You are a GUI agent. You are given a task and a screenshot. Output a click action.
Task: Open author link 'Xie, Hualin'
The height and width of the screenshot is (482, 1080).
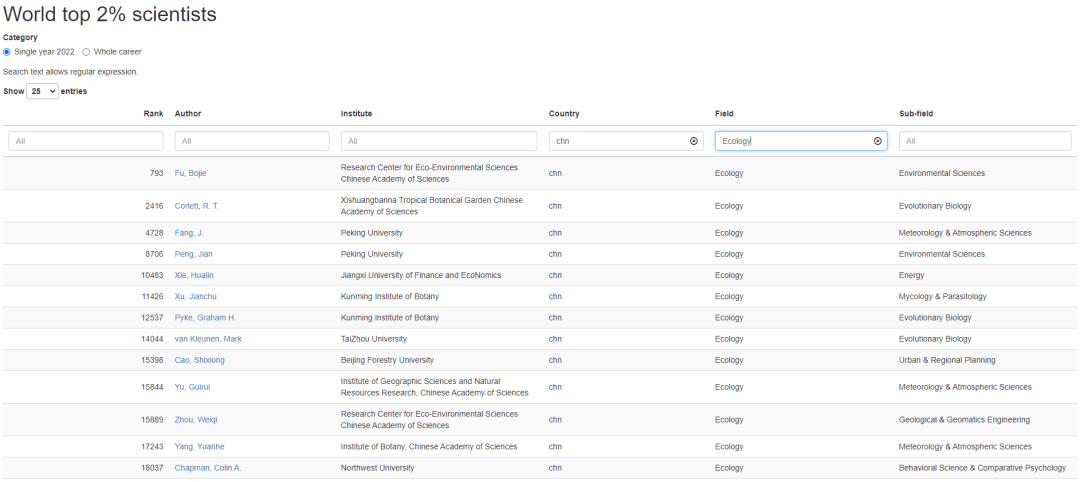point(194,275)
